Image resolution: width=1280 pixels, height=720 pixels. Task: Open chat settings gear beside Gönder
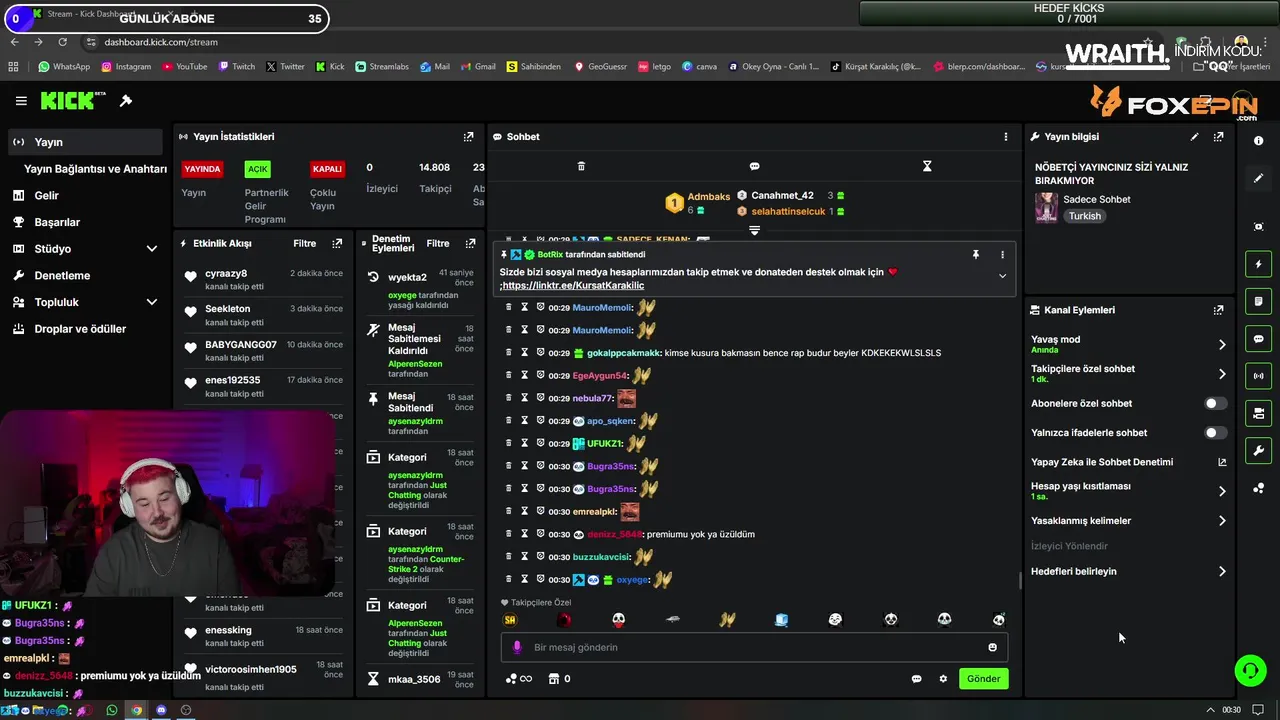pyautogui.click(x=942, y=679)
